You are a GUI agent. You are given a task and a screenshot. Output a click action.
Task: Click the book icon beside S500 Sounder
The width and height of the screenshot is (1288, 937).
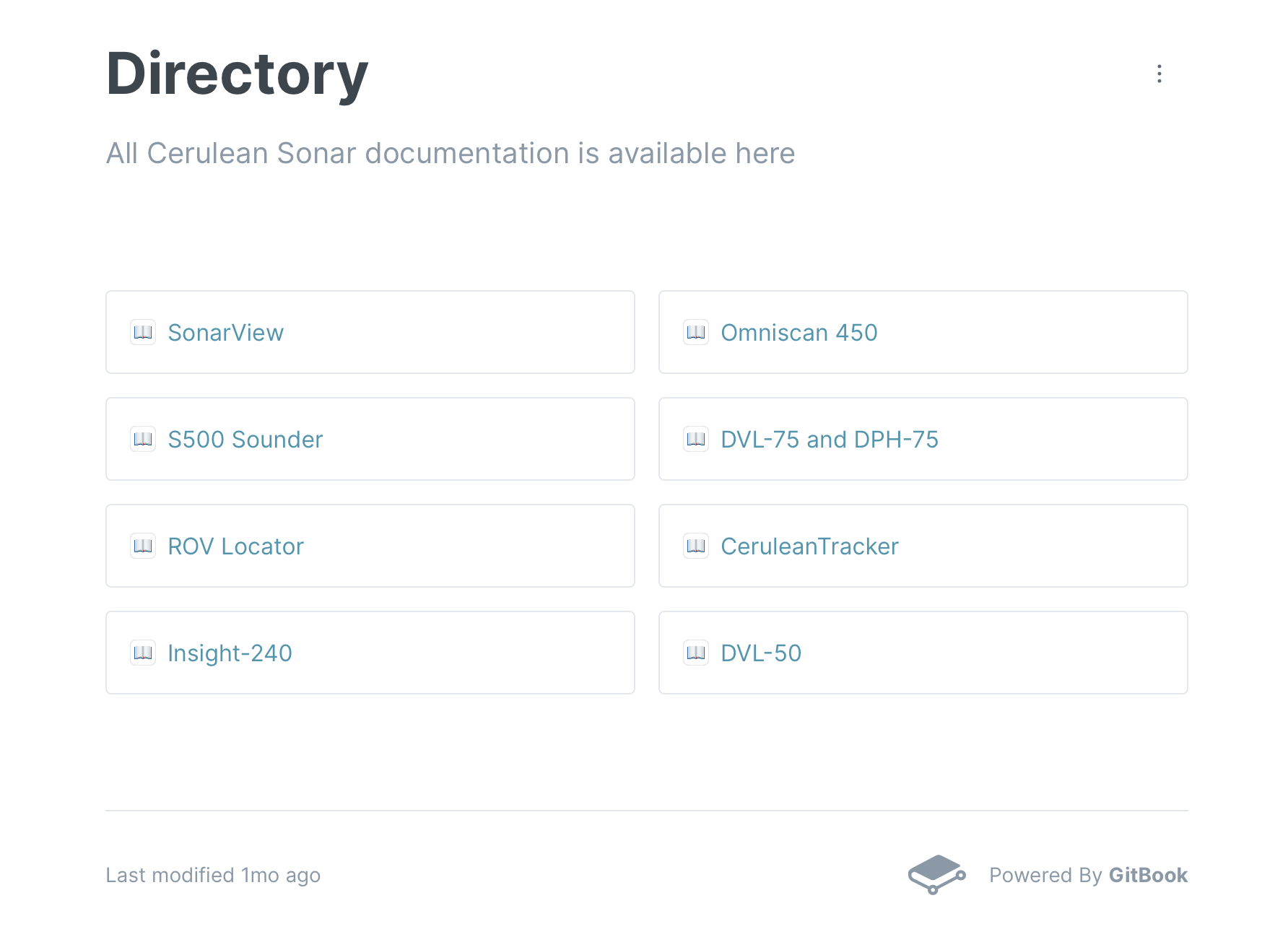[x=143, y=439]
